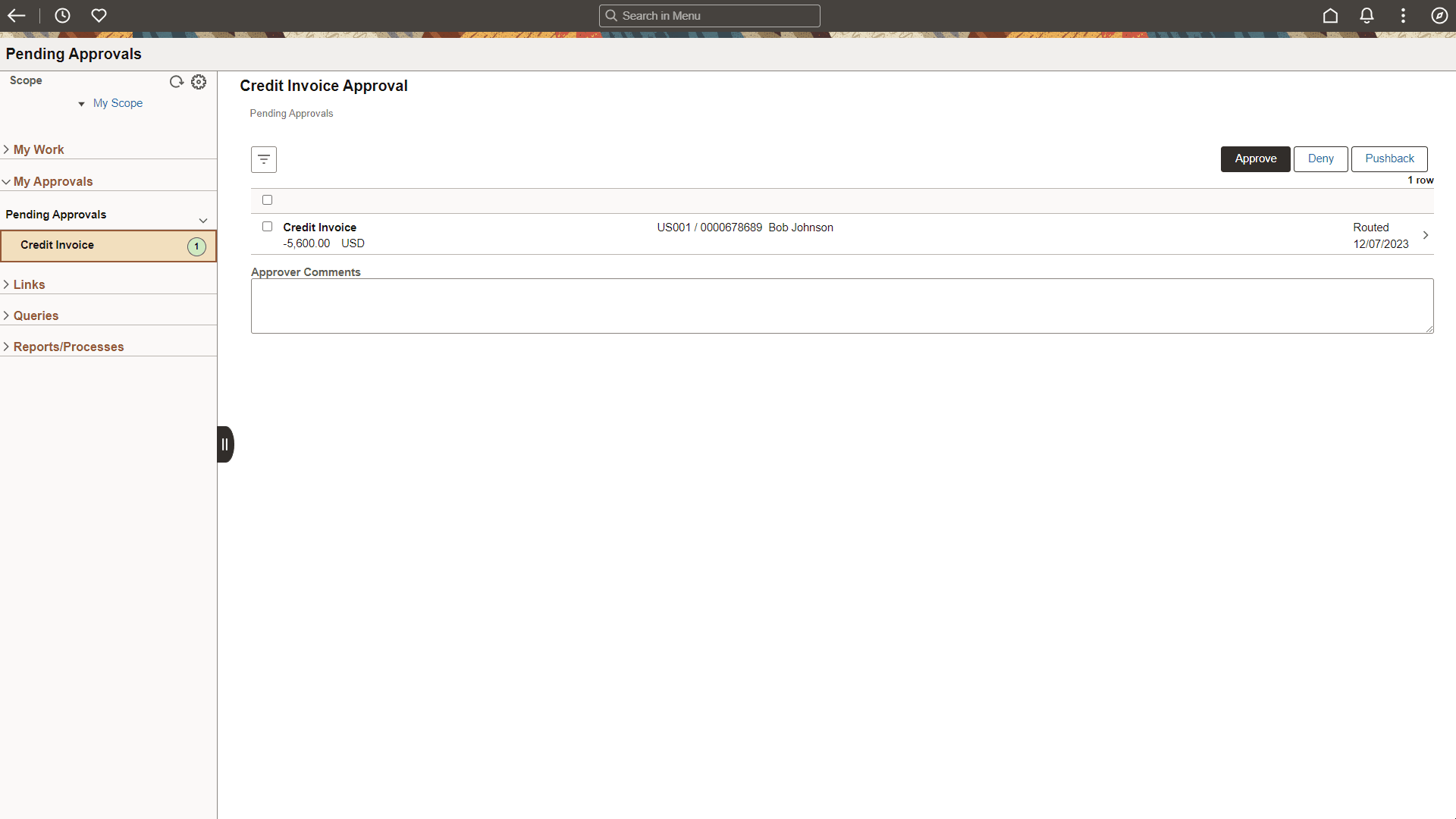
Task: Check the select-all checkbox in grid header
Action: 267,199
